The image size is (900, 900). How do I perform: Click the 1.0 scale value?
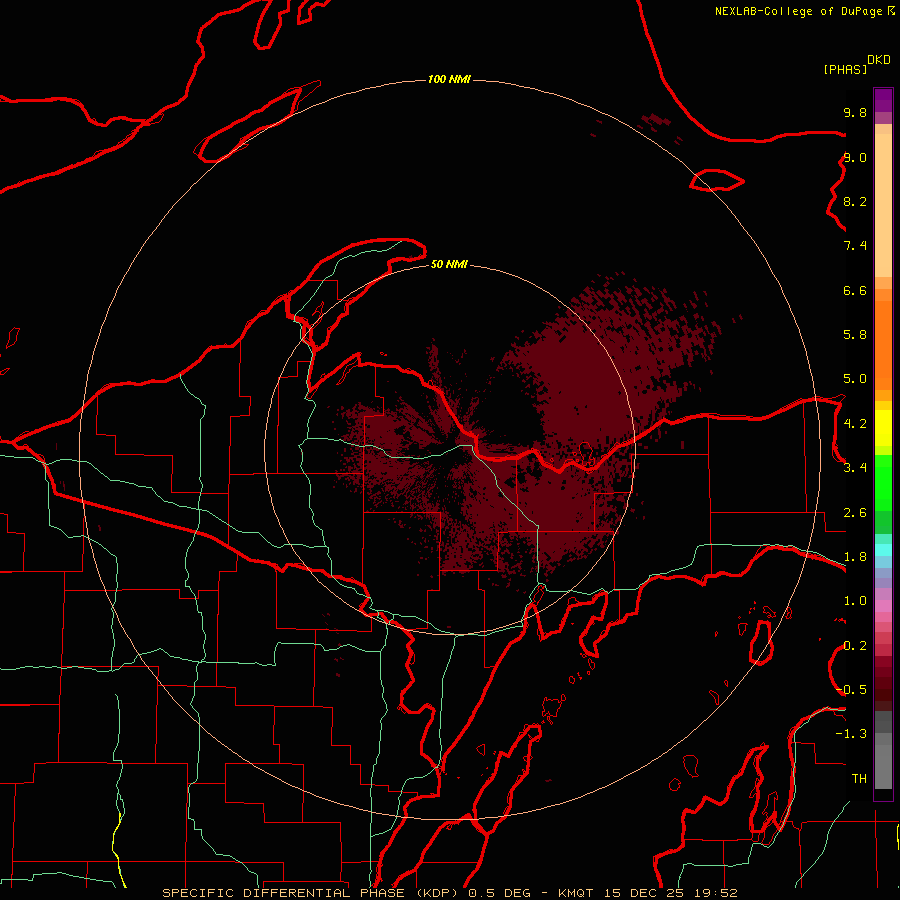pyautogui.click(x=855, y=601)
